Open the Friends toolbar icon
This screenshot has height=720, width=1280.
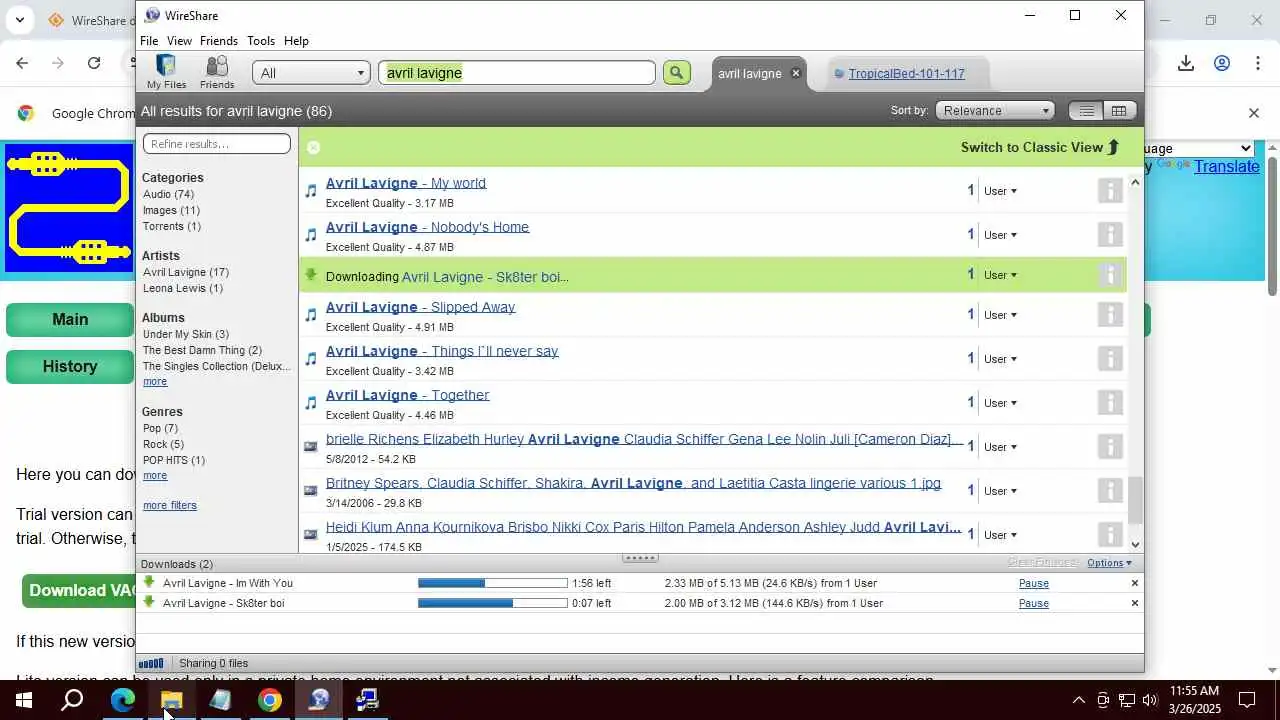217,72
